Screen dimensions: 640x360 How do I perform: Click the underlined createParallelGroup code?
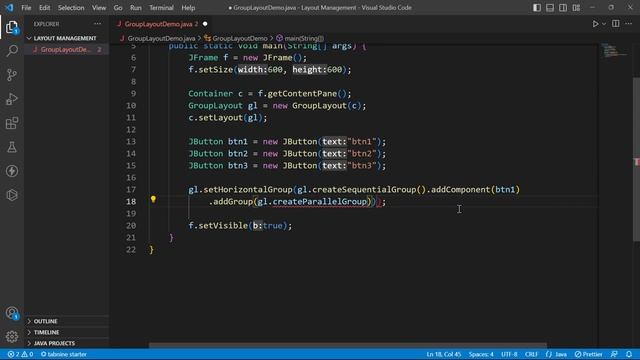tap(320, 202)
